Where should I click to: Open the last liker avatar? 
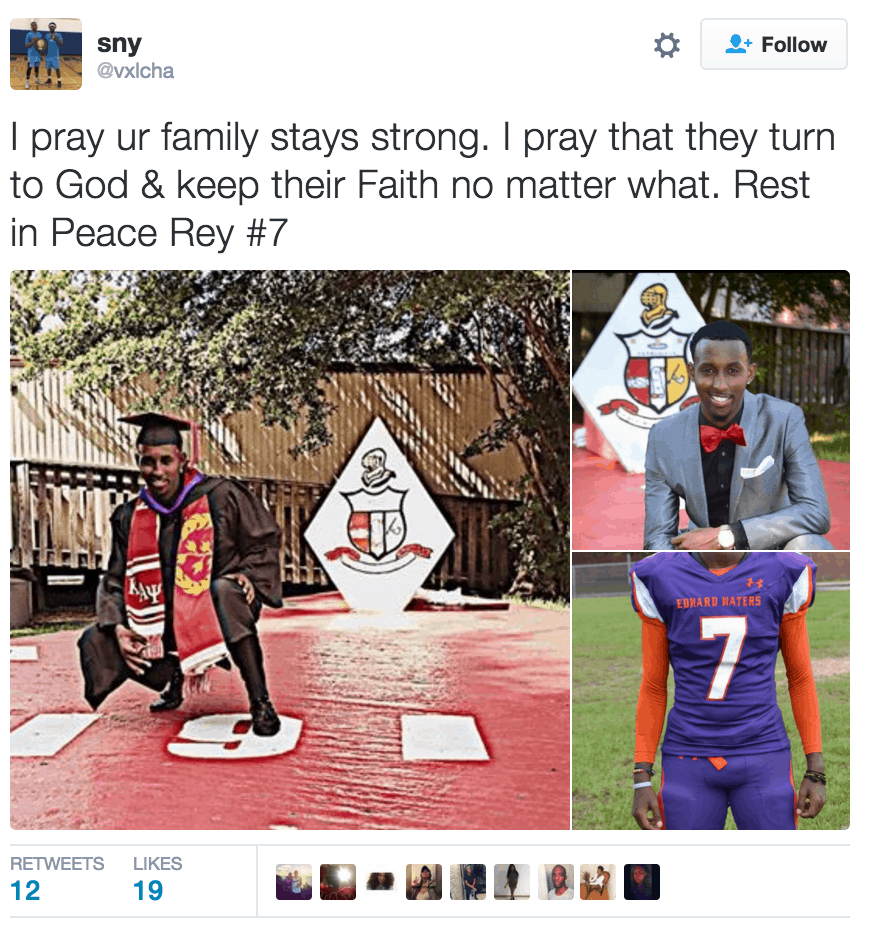coord(642,882)
